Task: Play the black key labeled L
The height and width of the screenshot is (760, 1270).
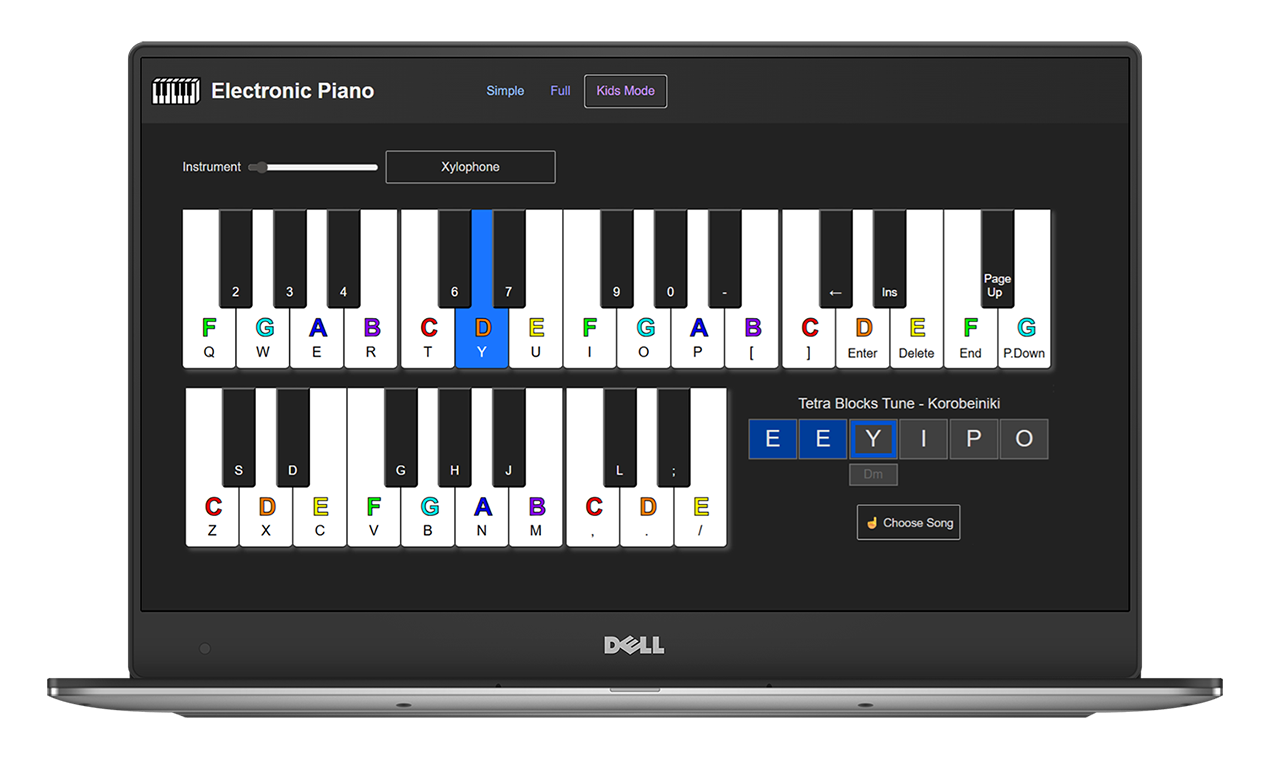Action: [x=620, y=437]
